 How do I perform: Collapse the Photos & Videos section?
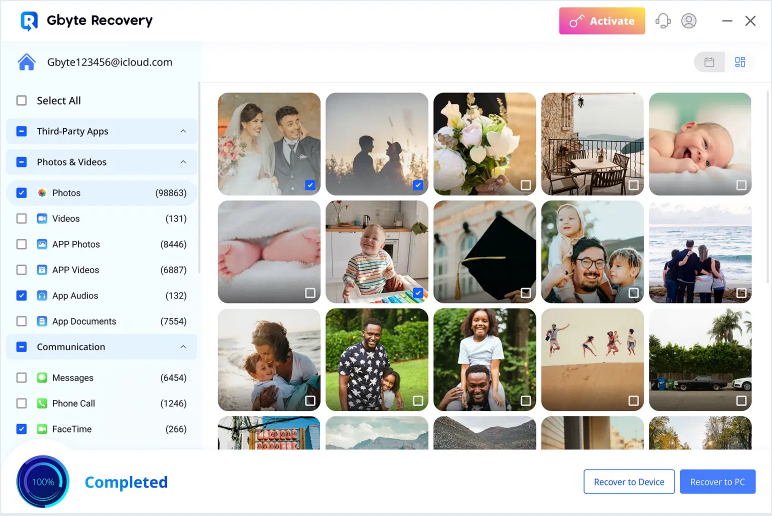click(183, 162)
